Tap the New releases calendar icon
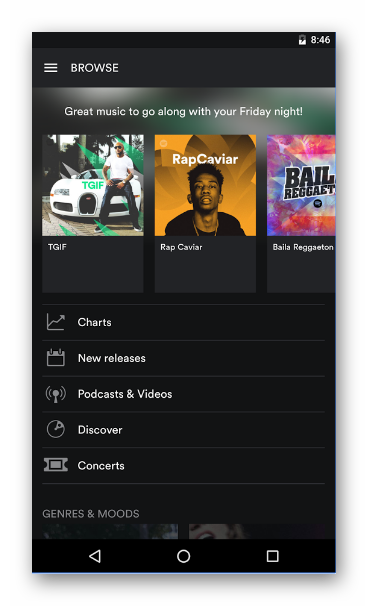 coord(56,357)
